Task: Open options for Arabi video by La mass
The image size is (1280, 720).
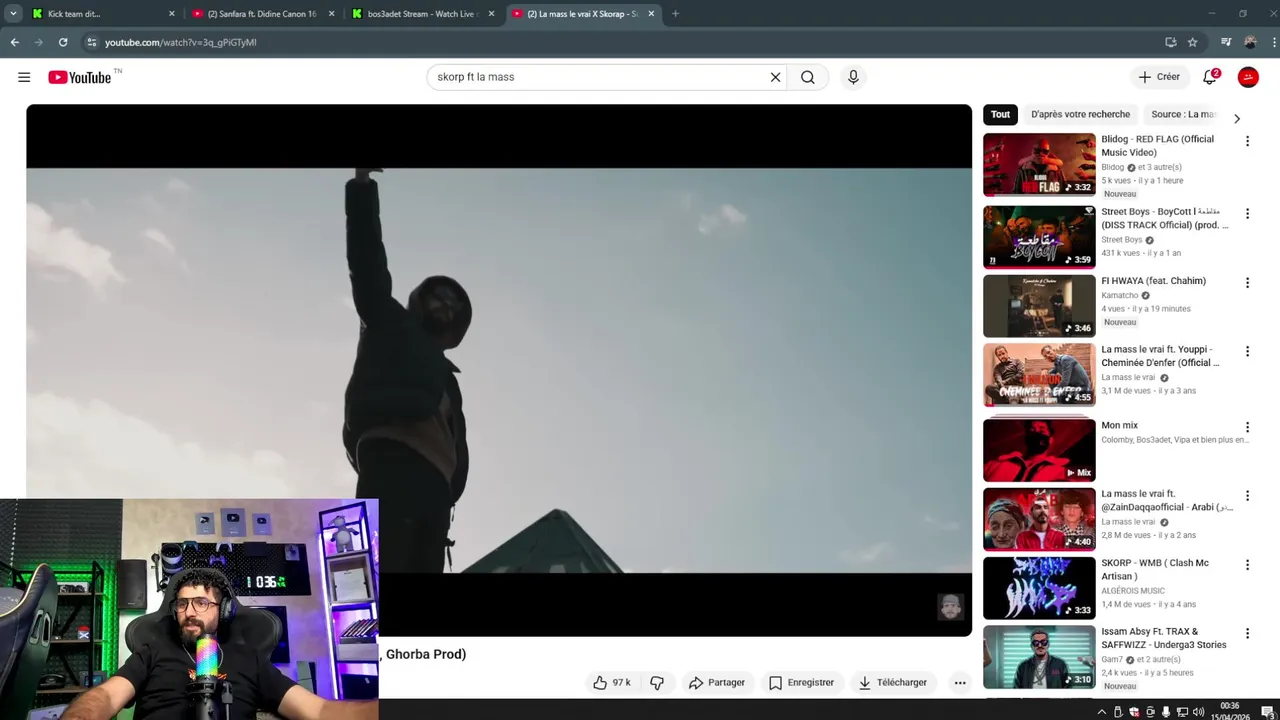Action: pos(1247,496)
